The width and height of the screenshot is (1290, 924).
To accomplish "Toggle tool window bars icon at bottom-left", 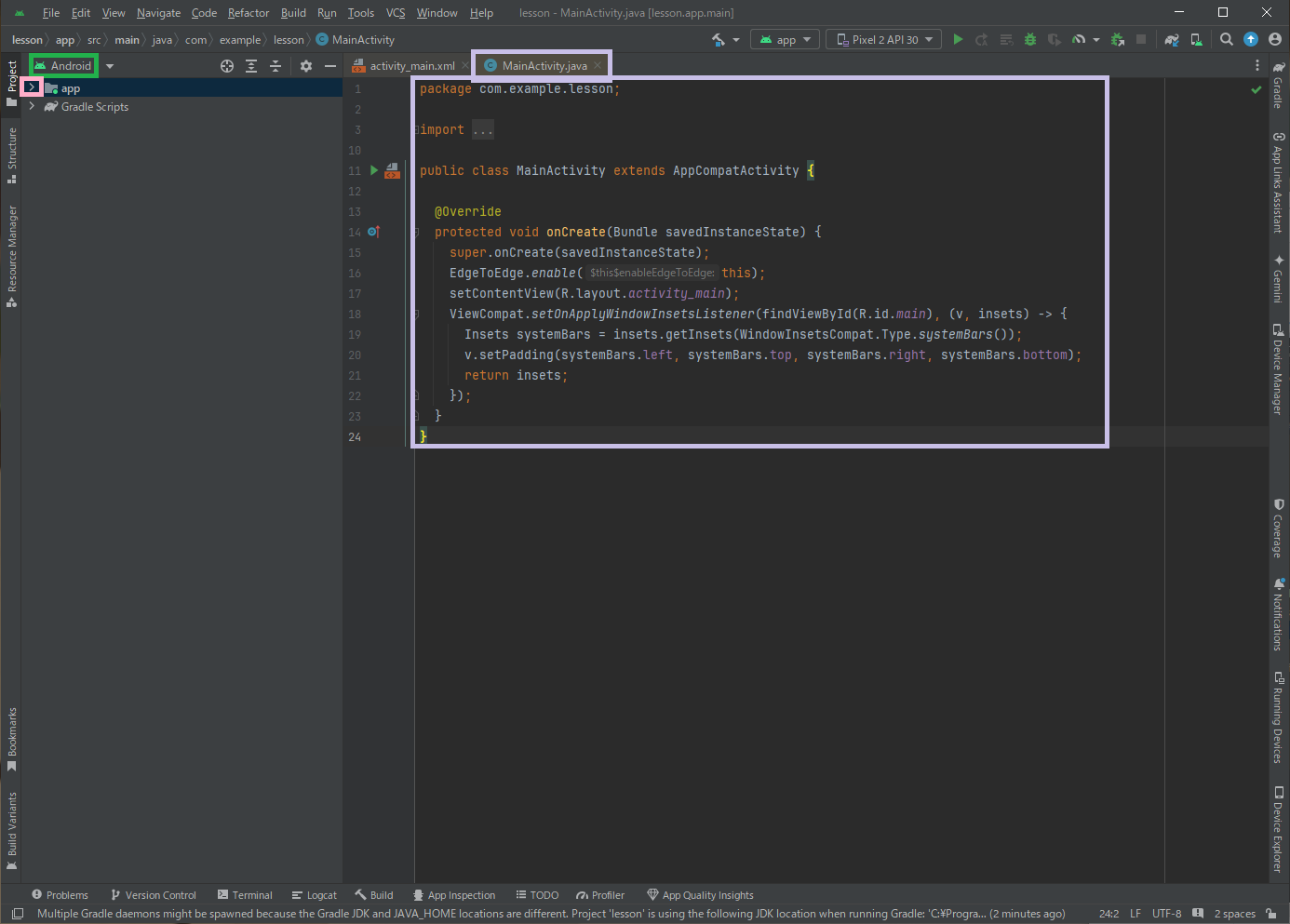I will pyautogui.click(x=17, y=914).
